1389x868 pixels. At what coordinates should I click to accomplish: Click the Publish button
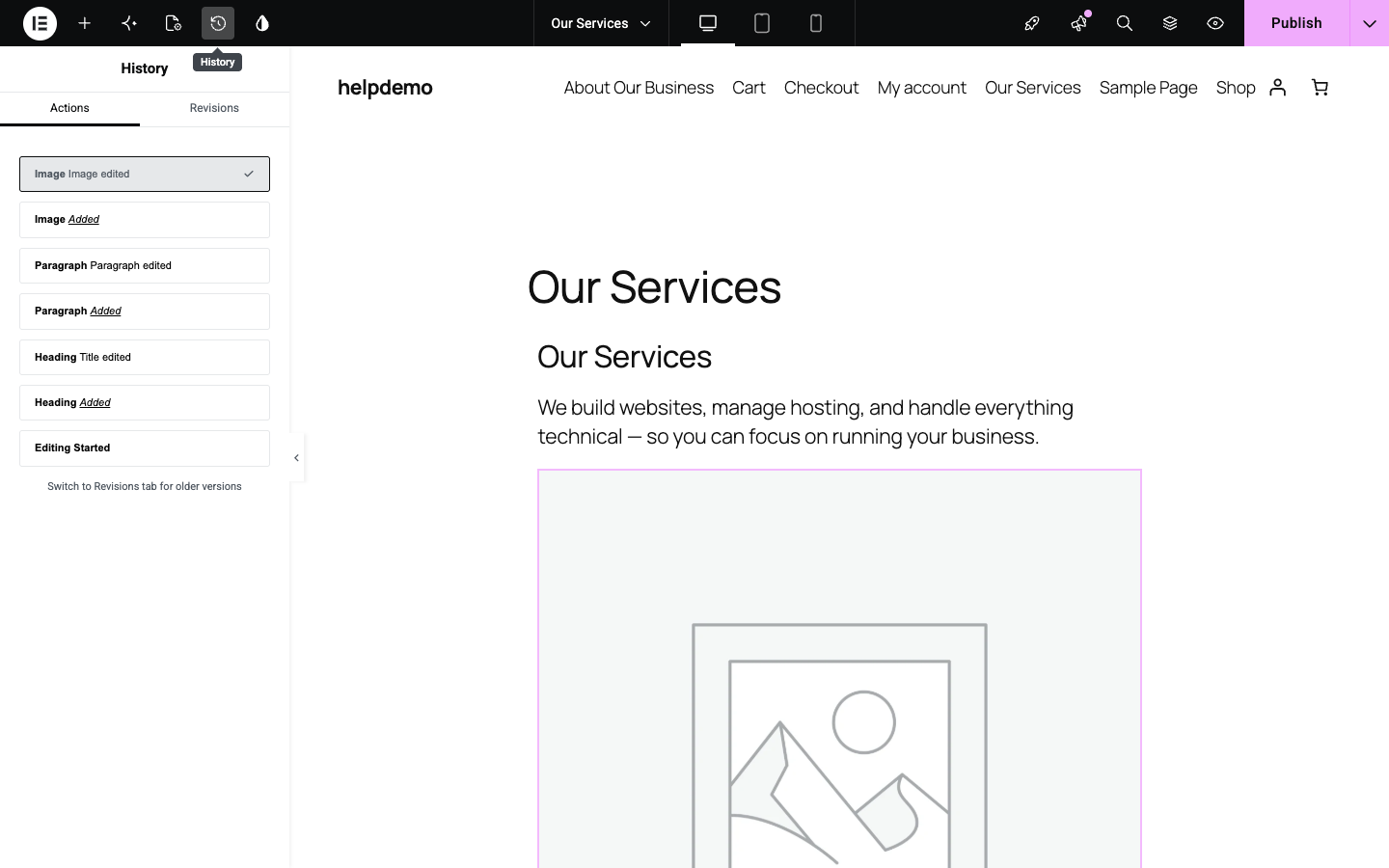click(x=1296, y=23)
